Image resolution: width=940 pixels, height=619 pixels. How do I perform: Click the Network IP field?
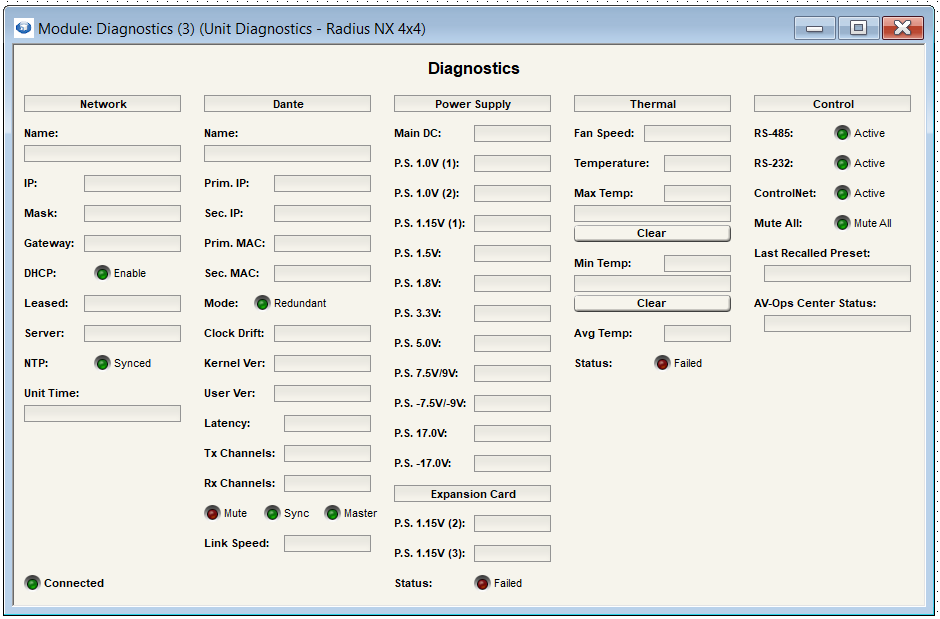[132, 183]
